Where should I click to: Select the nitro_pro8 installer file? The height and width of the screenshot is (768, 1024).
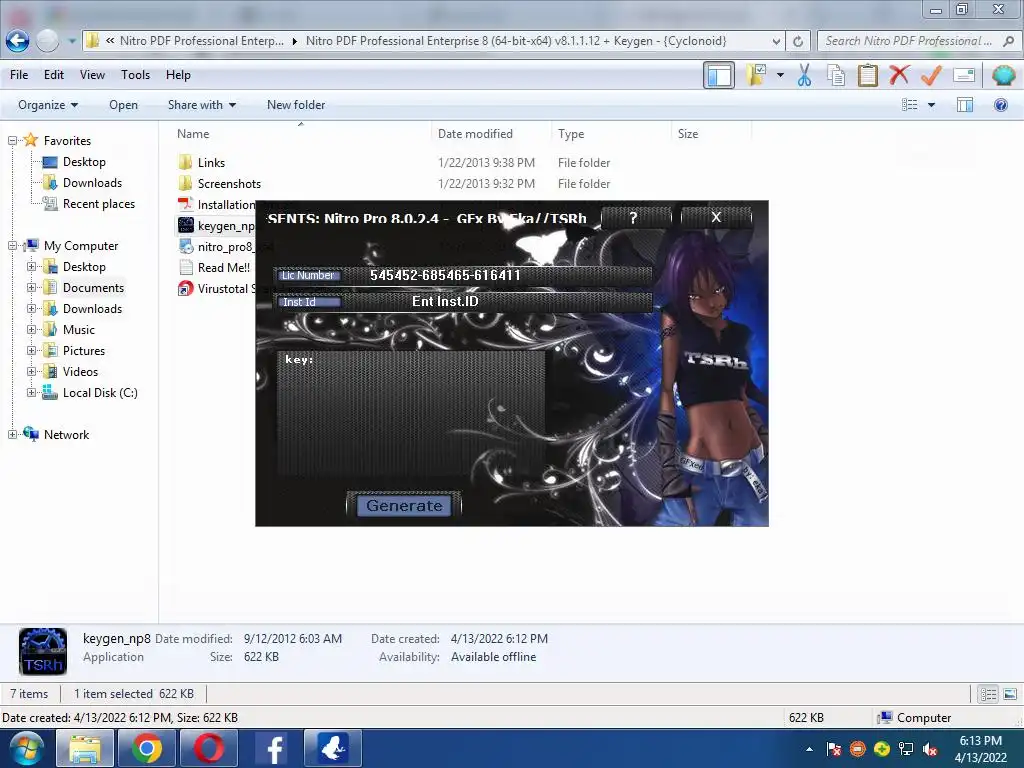pos(225,246)
